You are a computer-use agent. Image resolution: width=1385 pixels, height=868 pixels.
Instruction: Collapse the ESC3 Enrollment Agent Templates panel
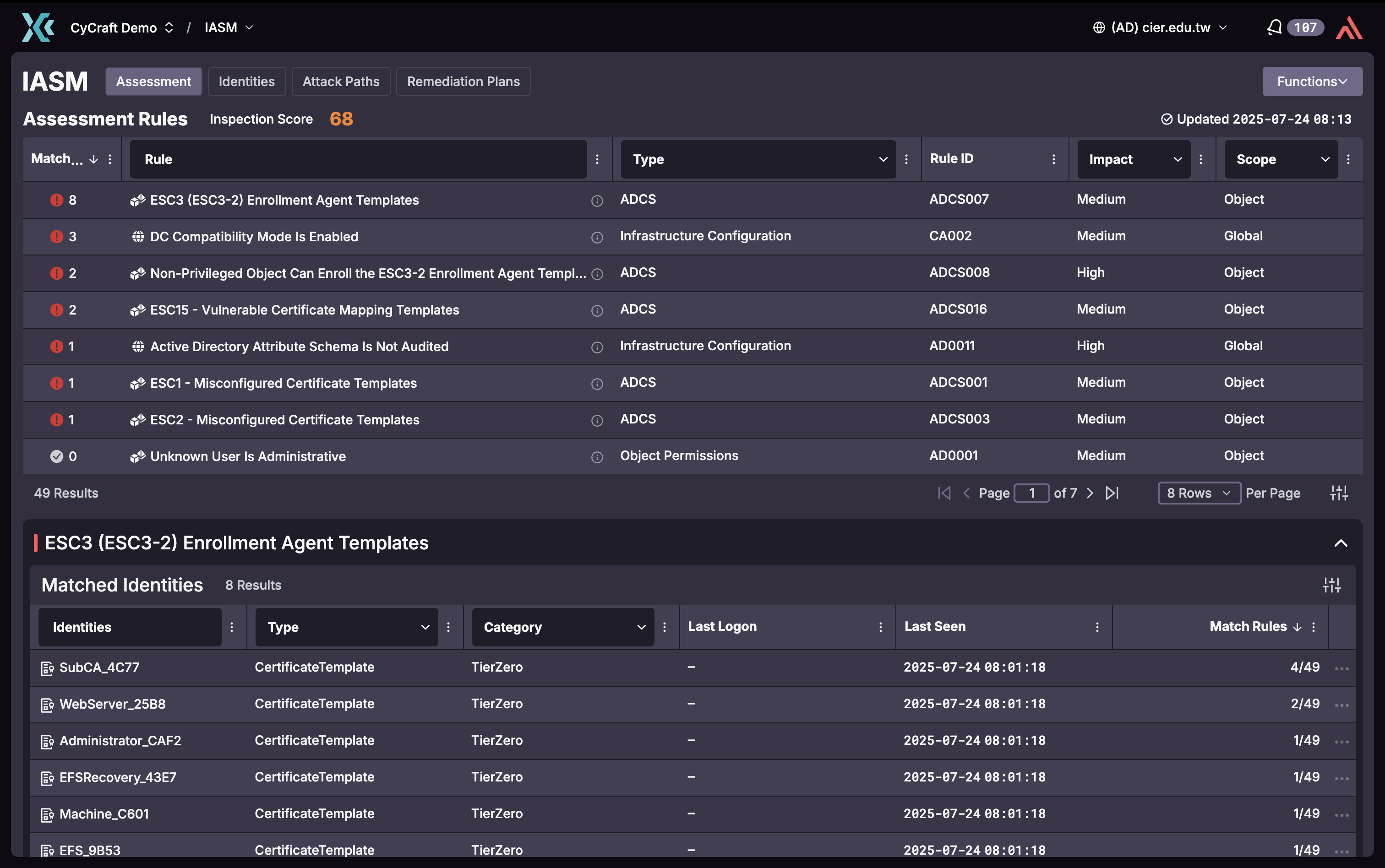(x=1340, y=543)
